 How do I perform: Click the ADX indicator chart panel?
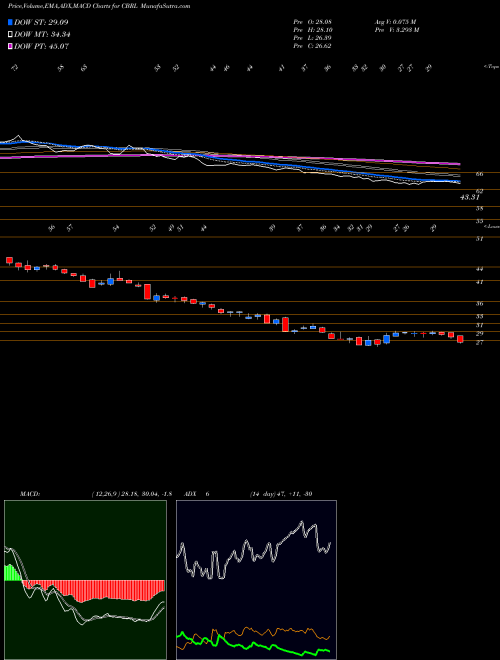point(256,580)
